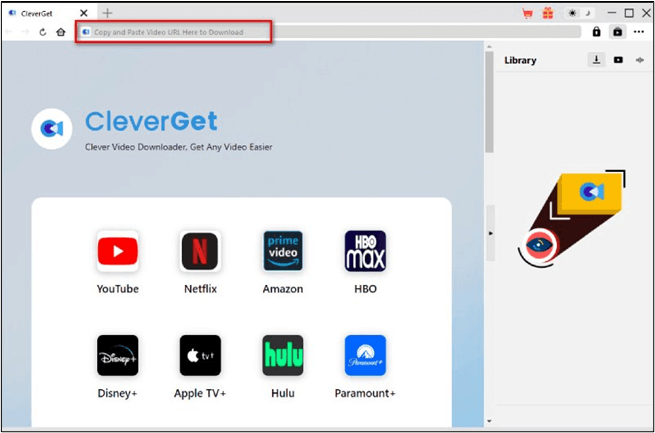655x433 pixels.
Task: Click the browser forward arrow
Action: click(25, 32)
